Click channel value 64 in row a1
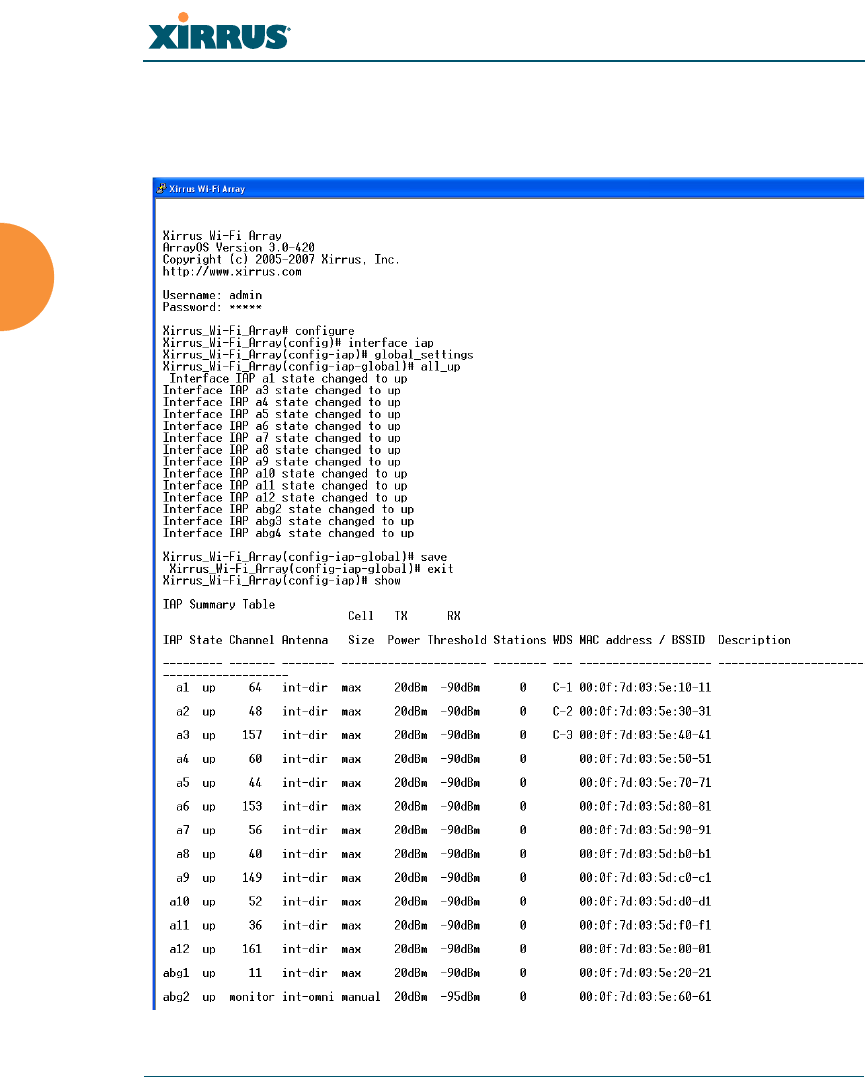Viewport: 865px width, 1077px height. coord(255,688)
